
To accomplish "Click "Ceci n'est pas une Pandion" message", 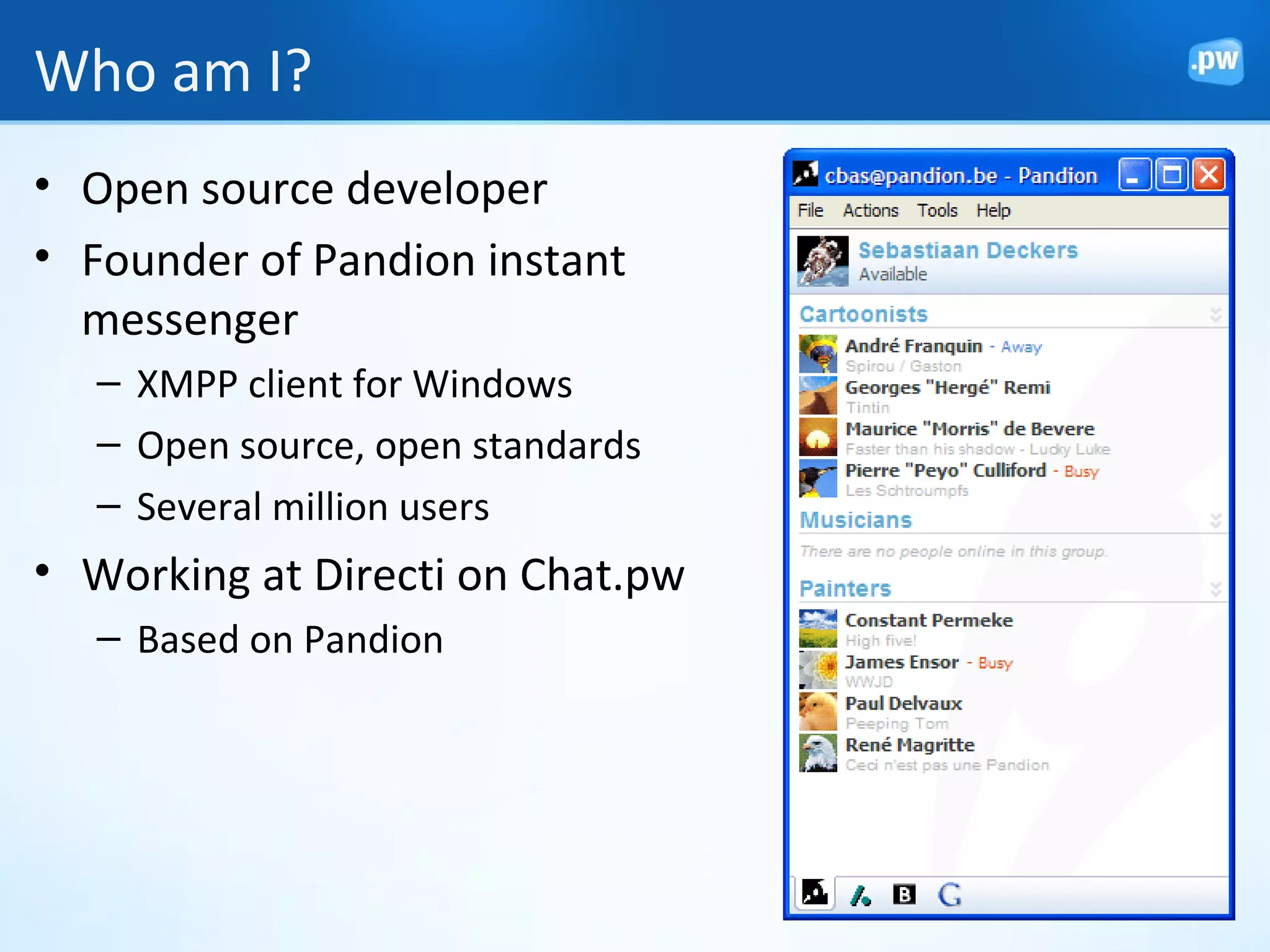I will [x=948, y=765].
